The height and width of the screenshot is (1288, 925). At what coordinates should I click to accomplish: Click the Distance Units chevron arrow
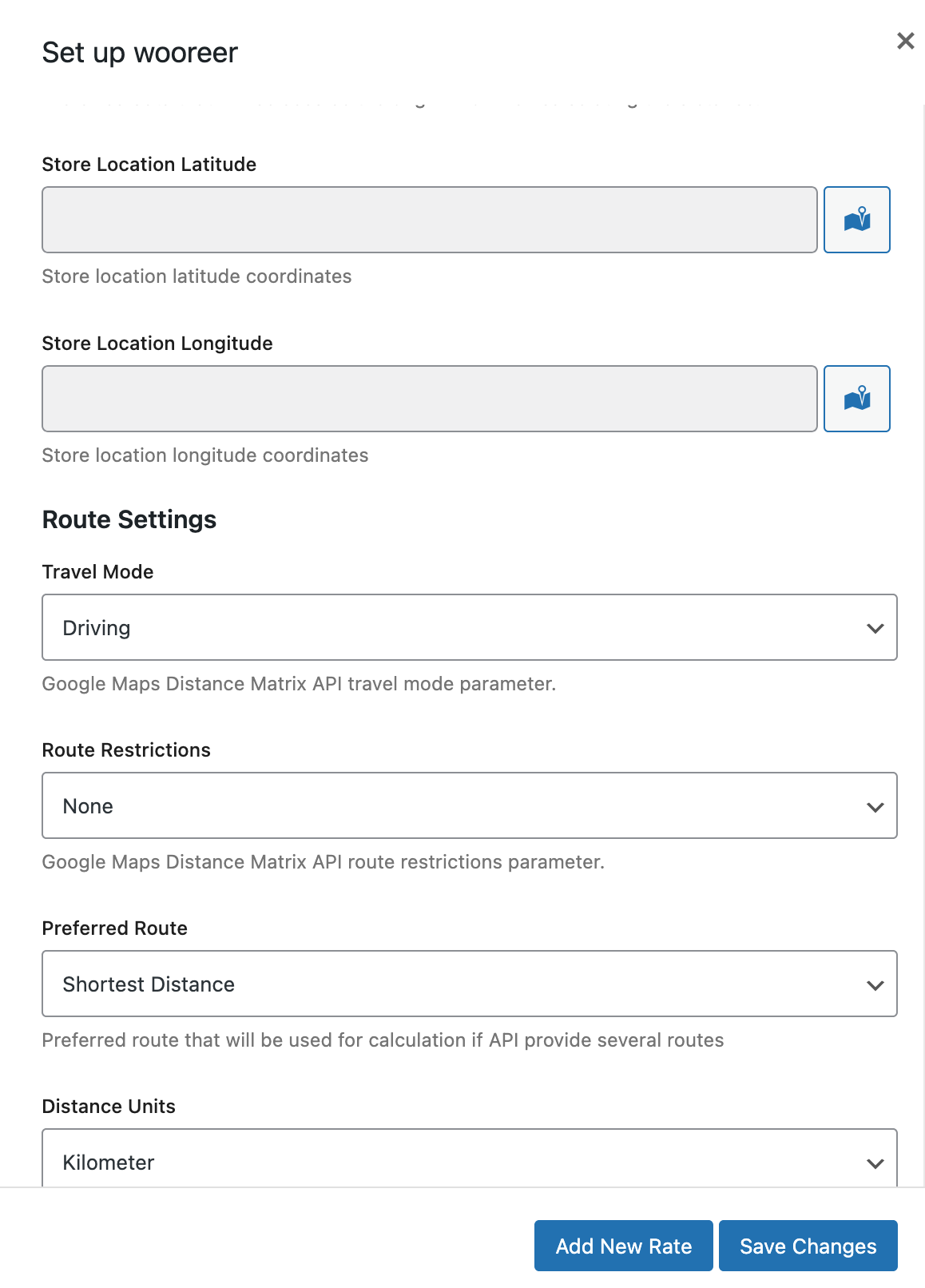875,1163
